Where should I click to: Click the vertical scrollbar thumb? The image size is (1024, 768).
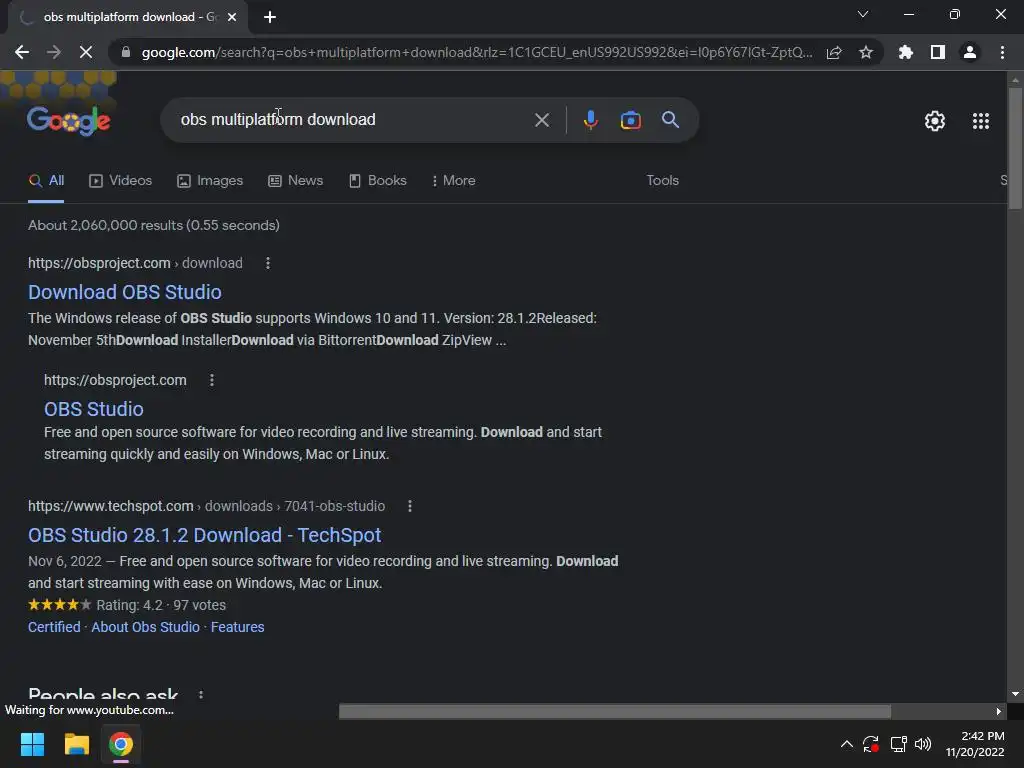click(1015, 149)
